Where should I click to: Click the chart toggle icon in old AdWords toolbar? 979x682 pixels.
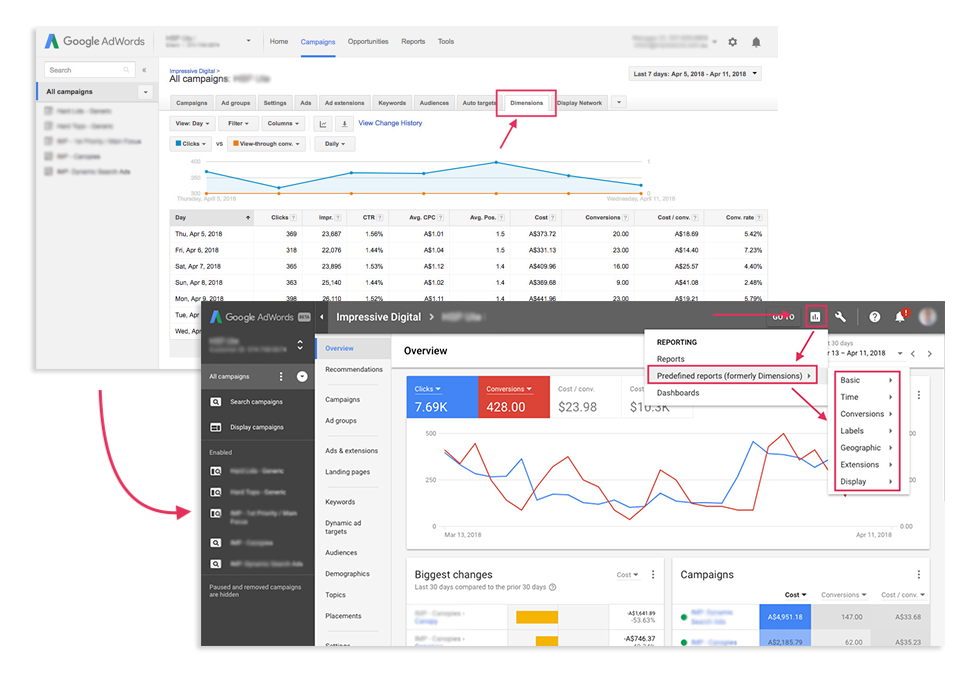pyautogui.click(x=323, y=124)
